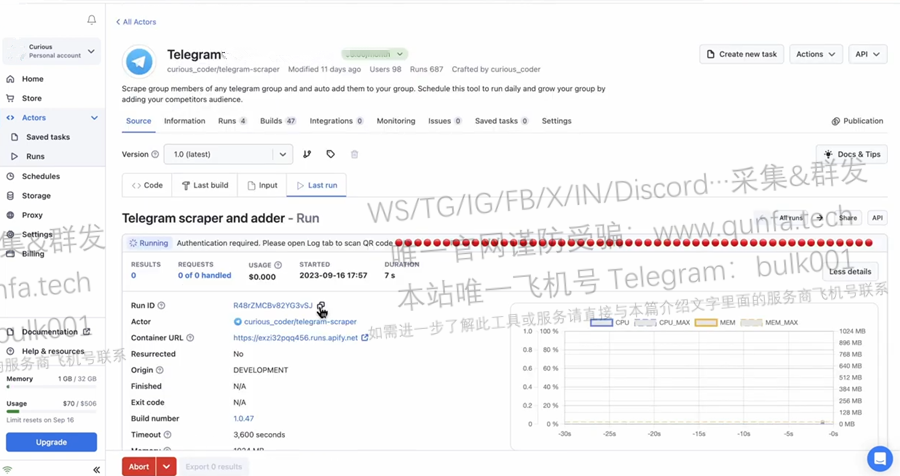Open Storage in the sidebar
Screen dimensions: 900x476
(x=36, y=196)
